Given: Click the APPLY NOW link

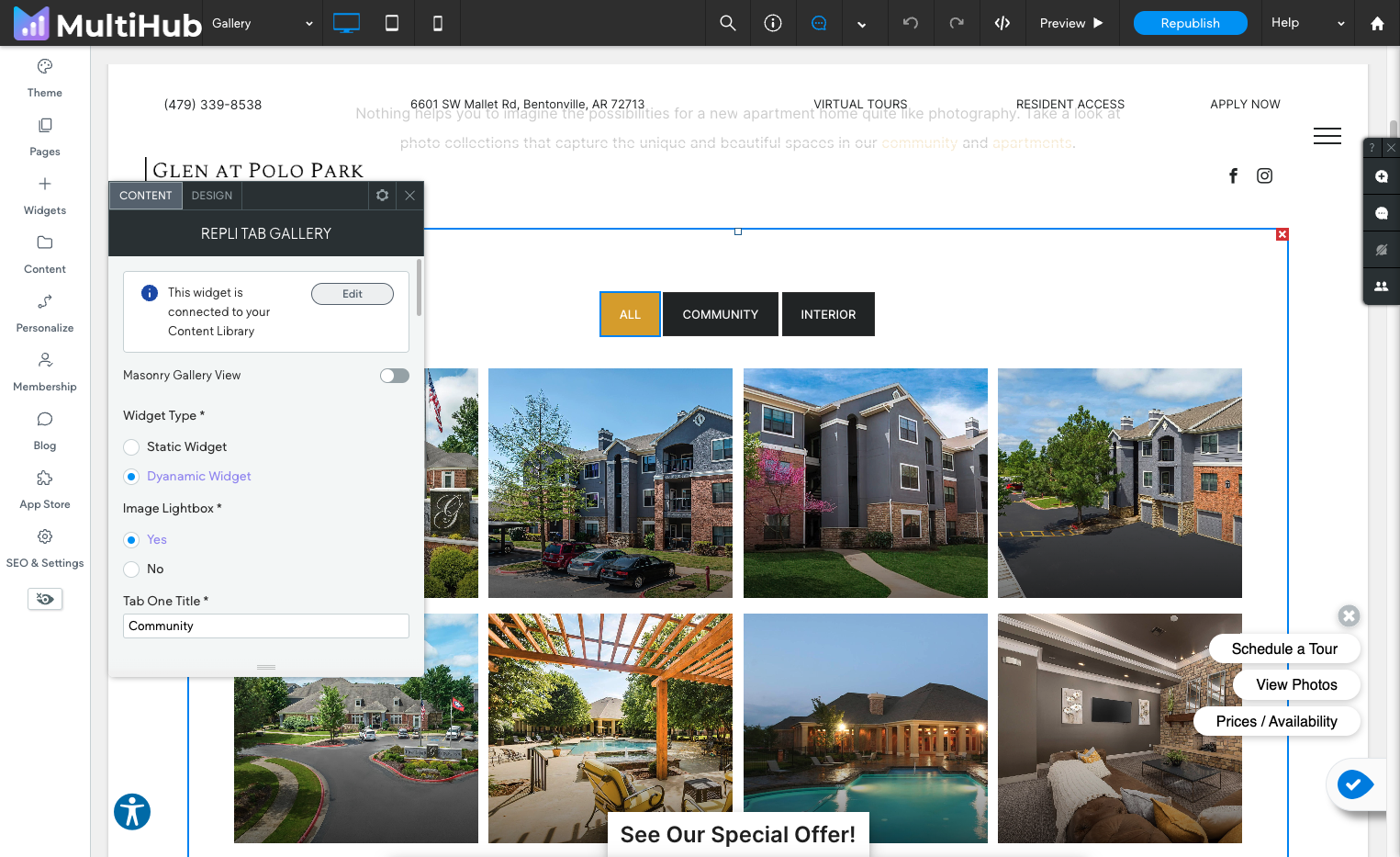Looking at the screenshot, I should pos(1245,105).
